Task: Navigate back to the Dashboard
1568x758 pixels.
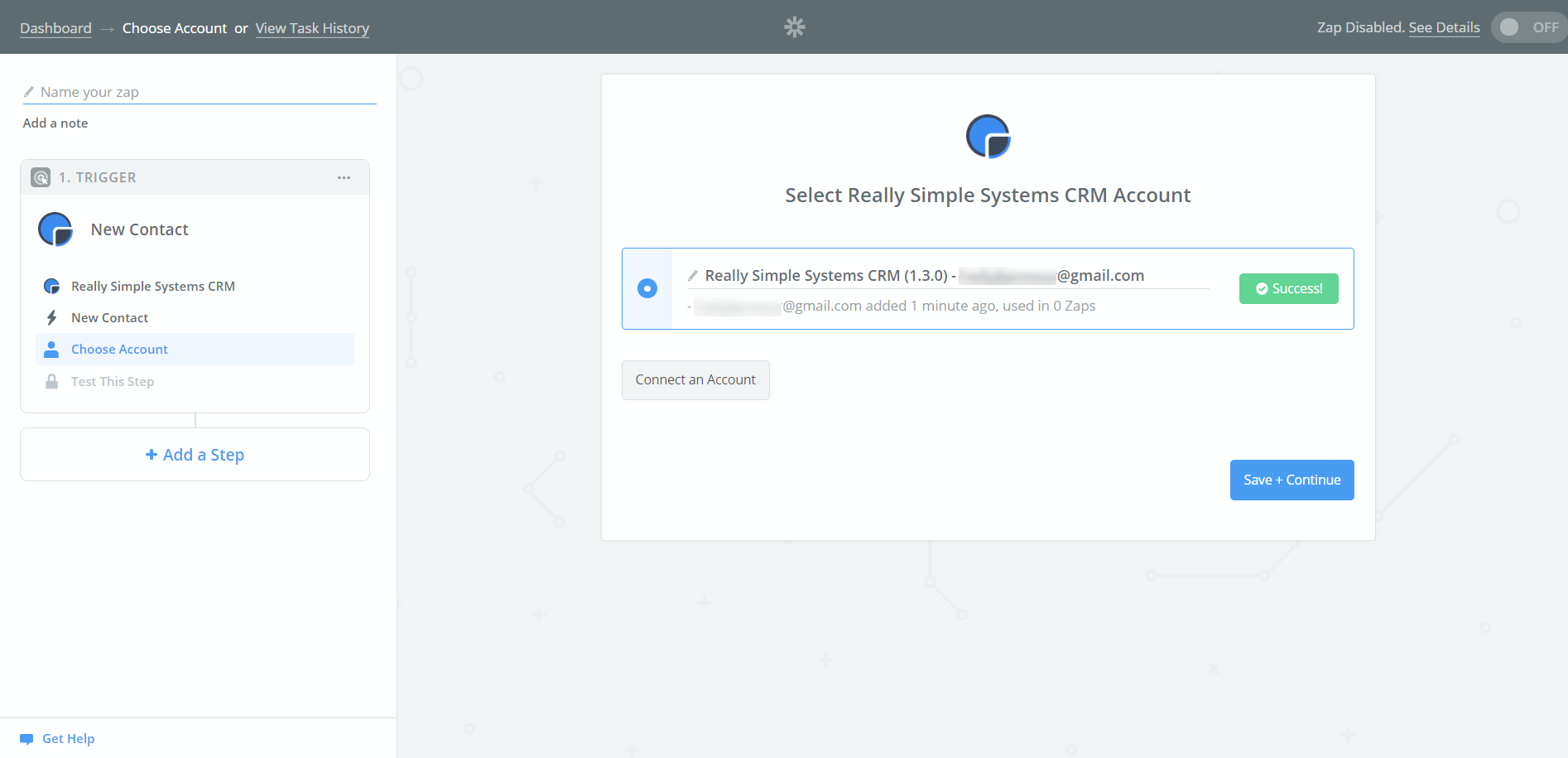Action: pos(55,27)
